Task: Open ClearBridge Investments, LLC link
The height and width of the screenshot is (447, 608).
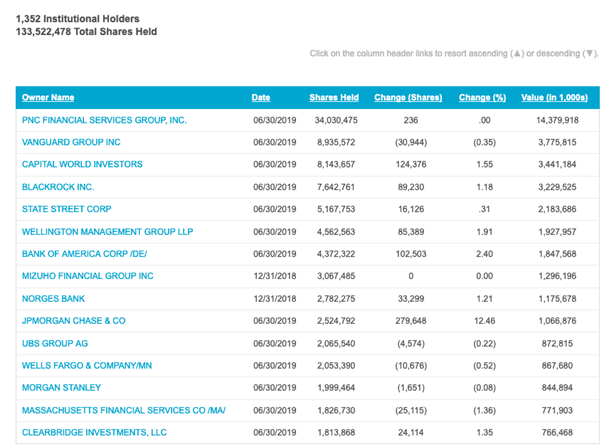Action: [x=94, y=432]
